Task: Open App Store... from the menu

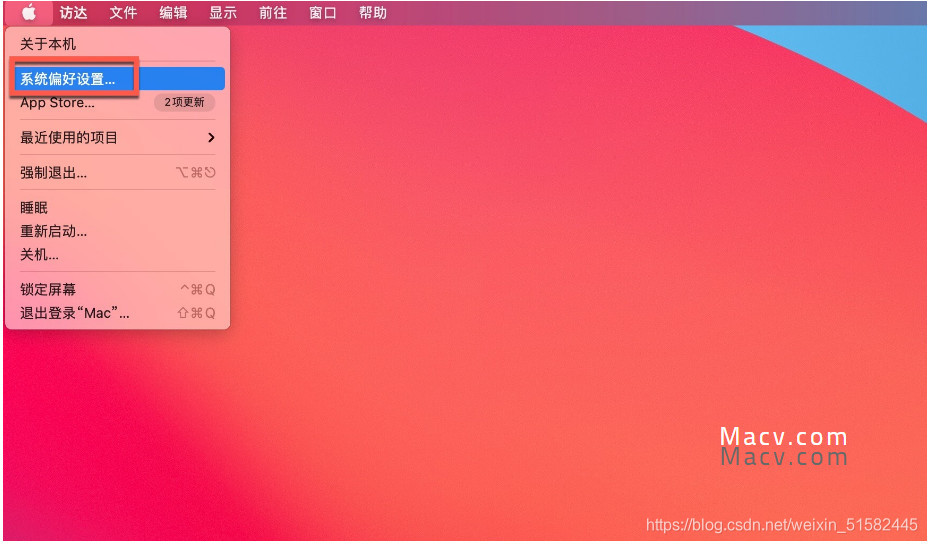Action: click(x=117, y=102)
